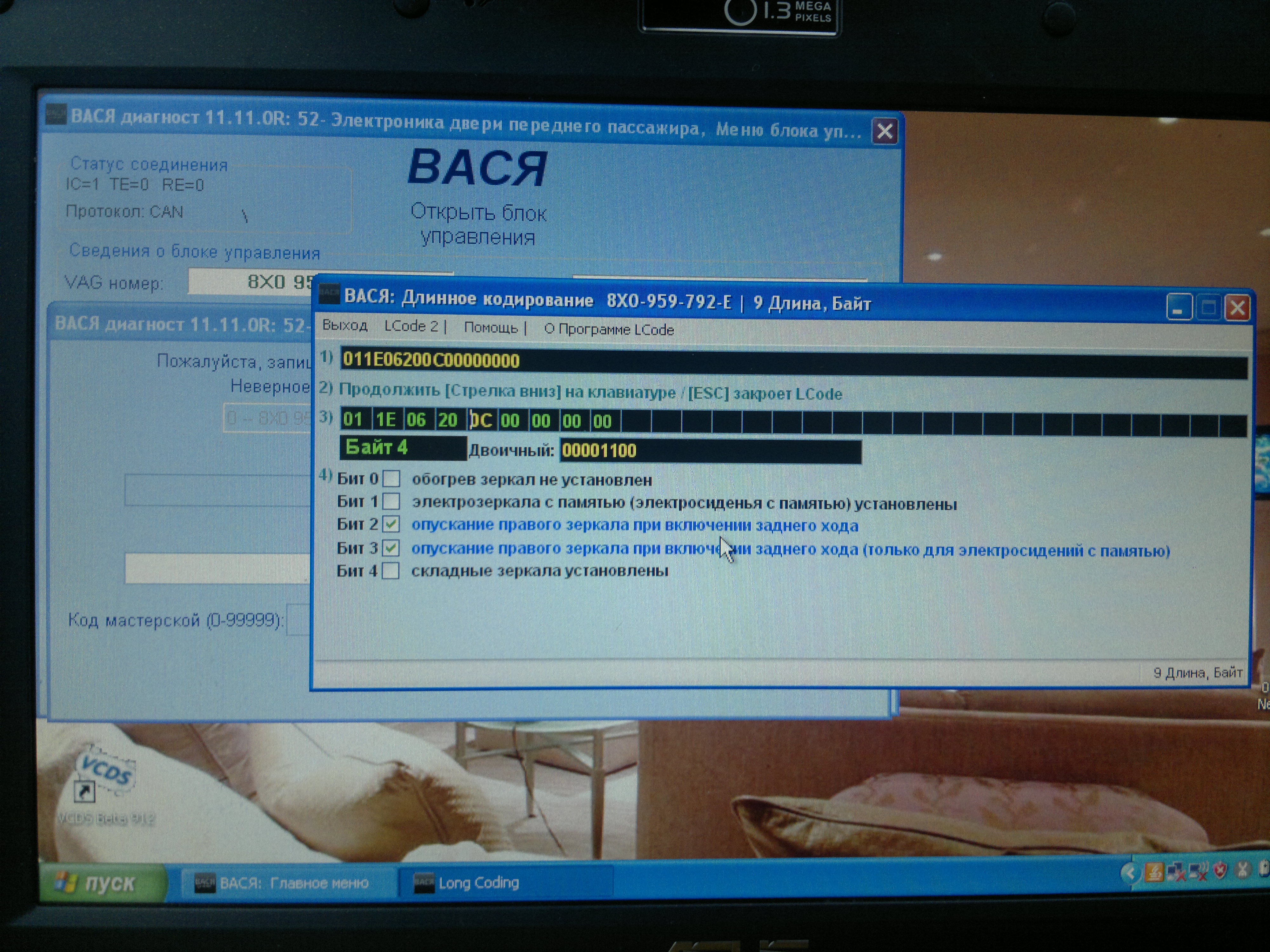Viewport: 1270px width, 952px height.
Task: Toggle Бит 4 folding mirrors installed checkbox
Action: click(x=391, y=570)
